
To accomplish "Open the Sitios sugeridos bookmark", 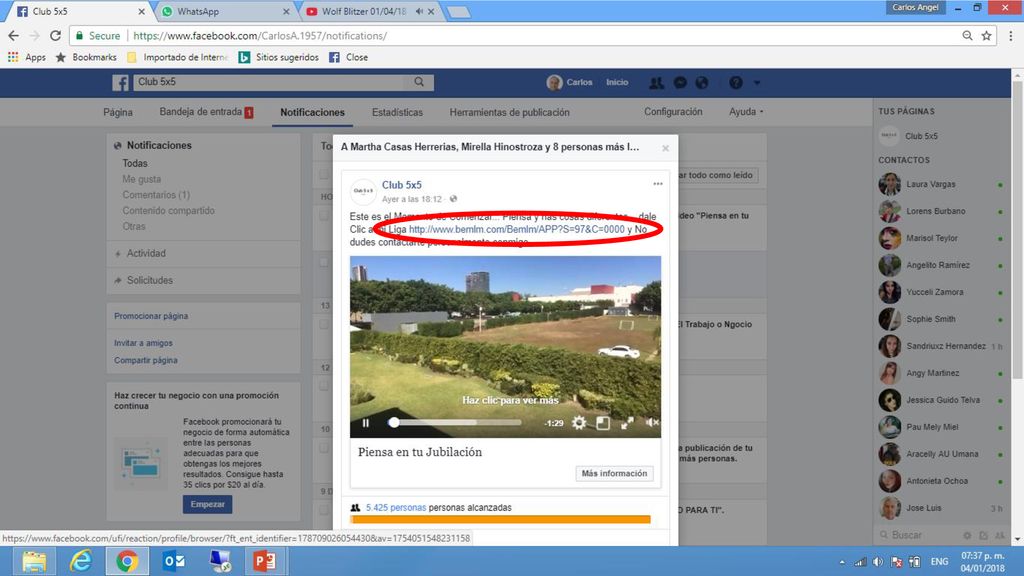I will (x=279, y=57).
